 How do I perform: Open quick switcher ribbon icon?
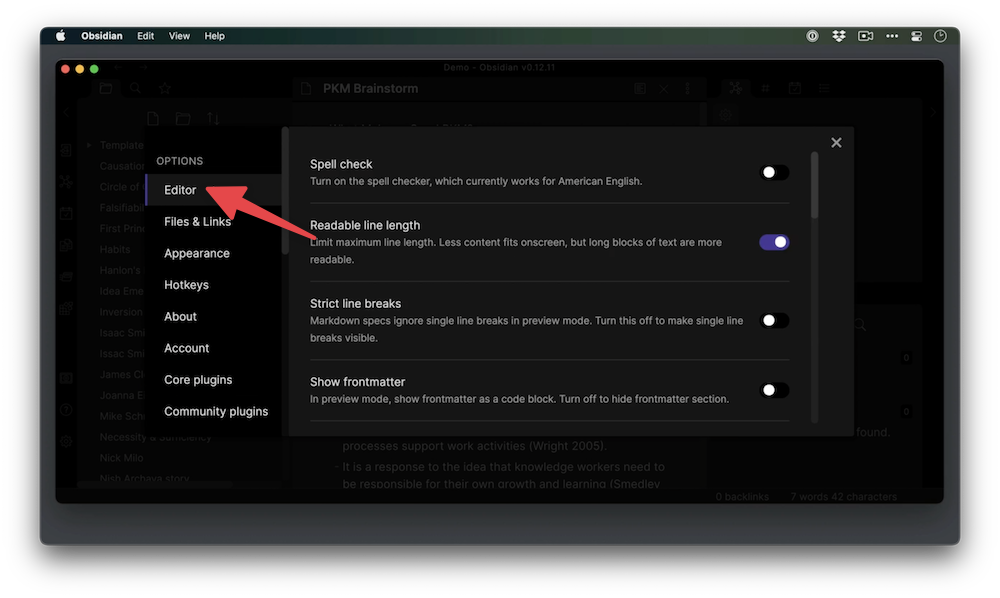[x=66, y=150]
